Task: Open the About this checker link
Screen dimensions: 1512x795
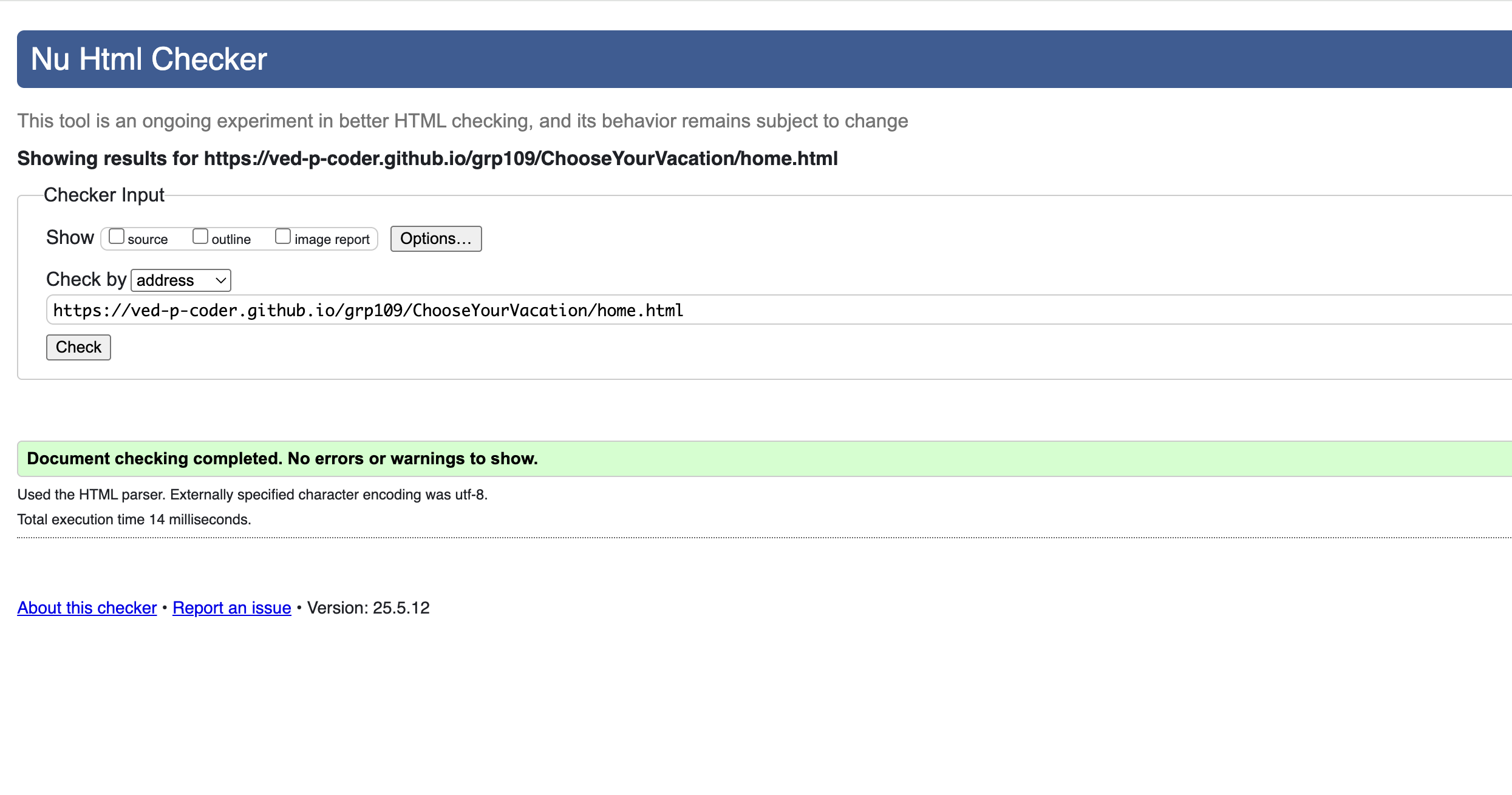Action: (x=87, y=607)
